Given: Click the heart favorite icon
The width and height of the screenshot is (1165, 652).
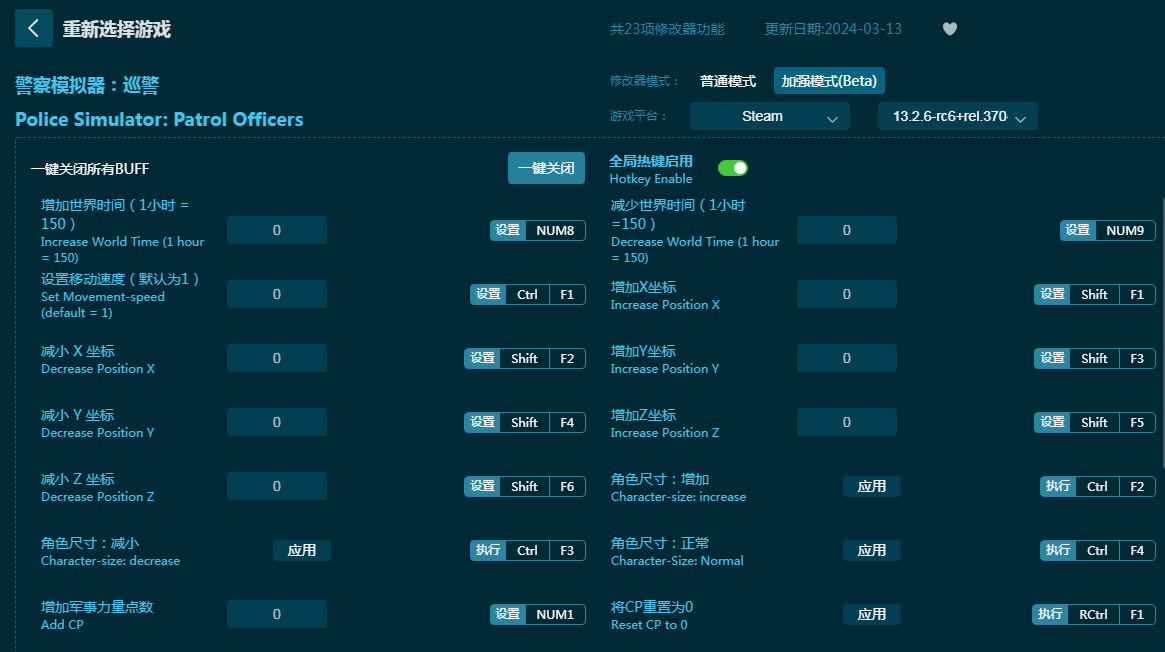Looking at the screenshot, I should point(950,29).
